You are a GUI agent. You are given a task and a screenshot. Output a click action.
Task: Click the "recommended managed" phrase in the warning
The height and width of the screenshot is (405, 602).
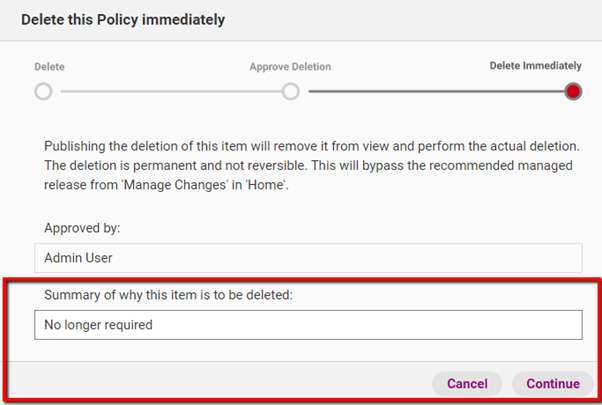pos(504,165)
